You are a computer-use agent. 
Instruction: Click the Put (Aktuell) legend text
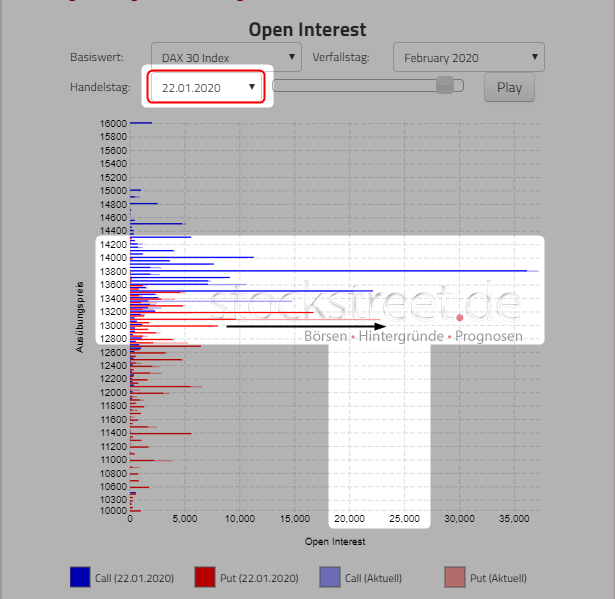(x=498, y=578)
